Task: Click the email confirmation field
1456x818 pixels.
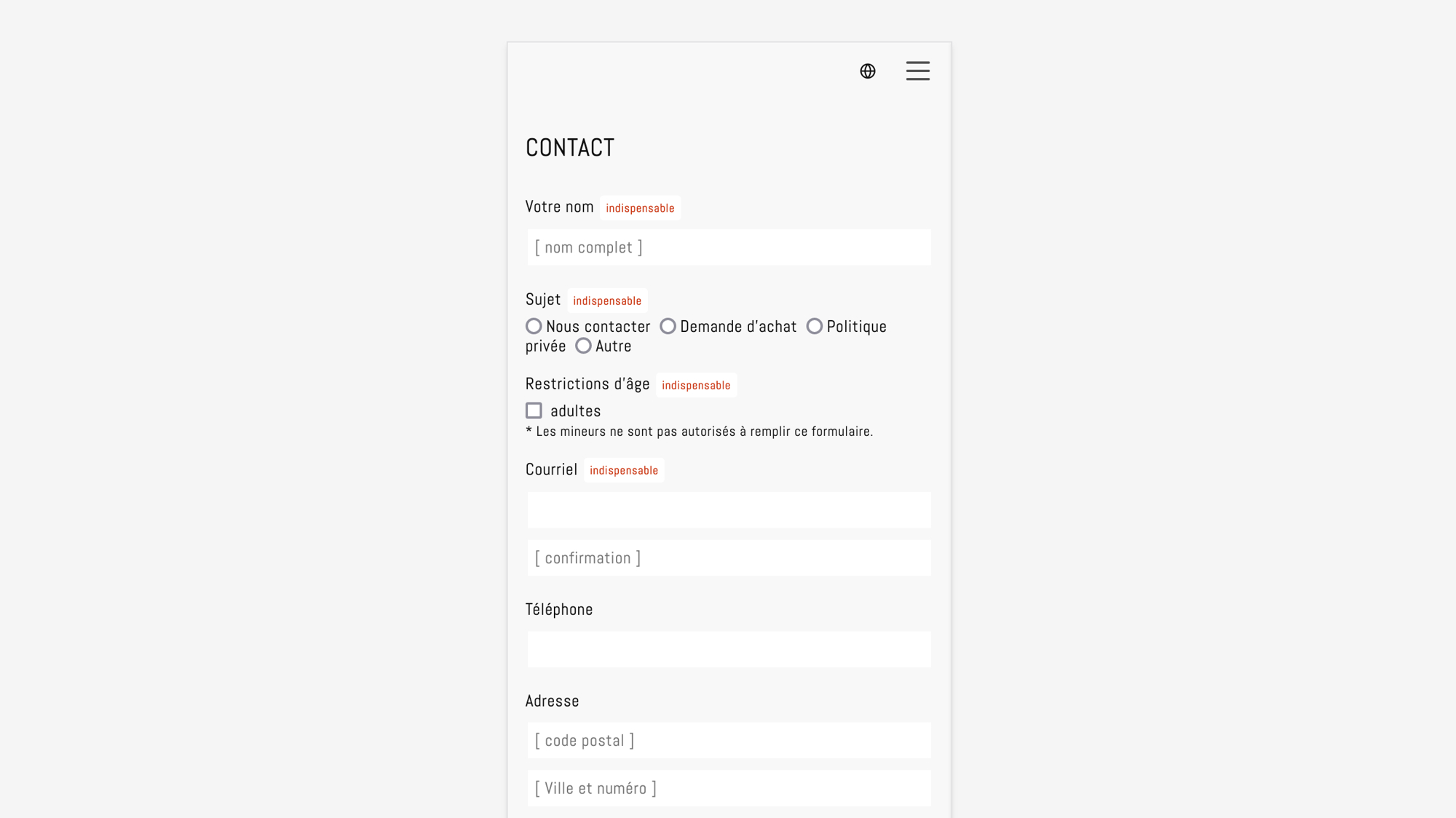Action: pos(728,557)
